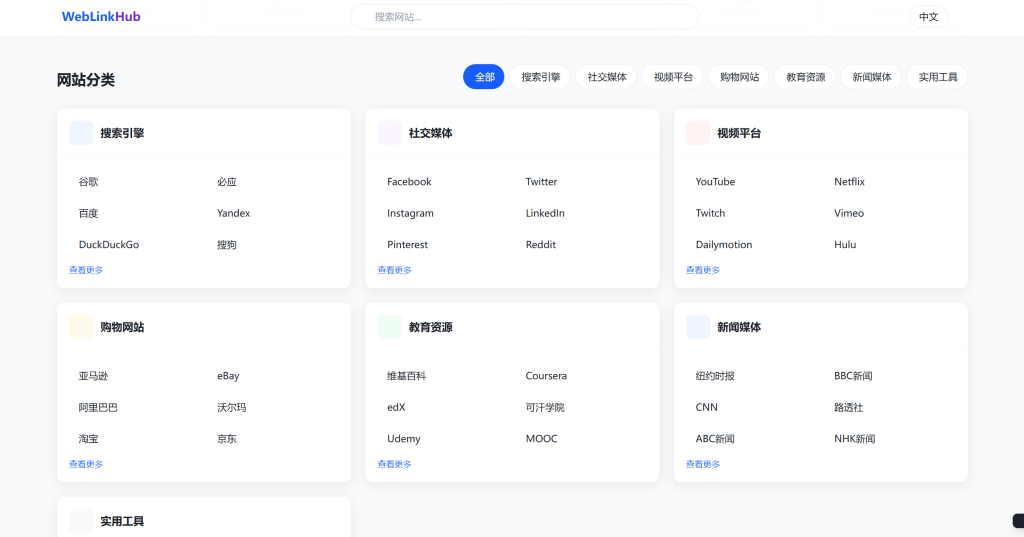This screenshot has height=537, width=1024.
Task: Open the Coursera link
Action: coord(547,376)
